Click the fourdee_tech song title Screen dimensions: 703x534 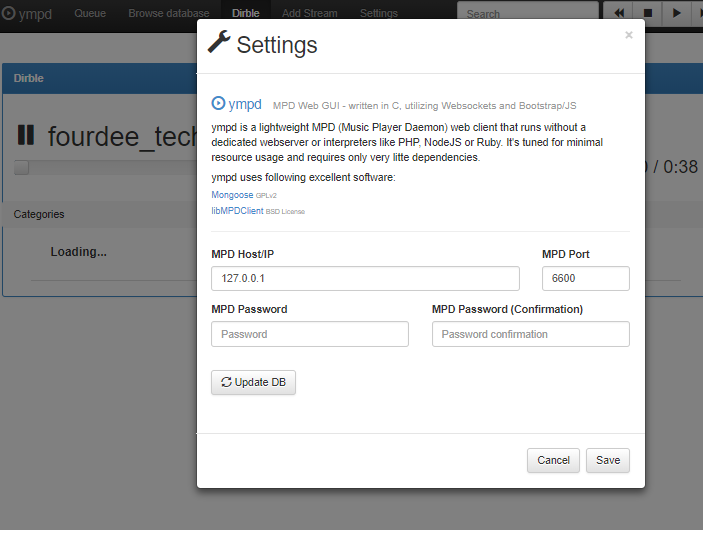[x=122, y=137]
